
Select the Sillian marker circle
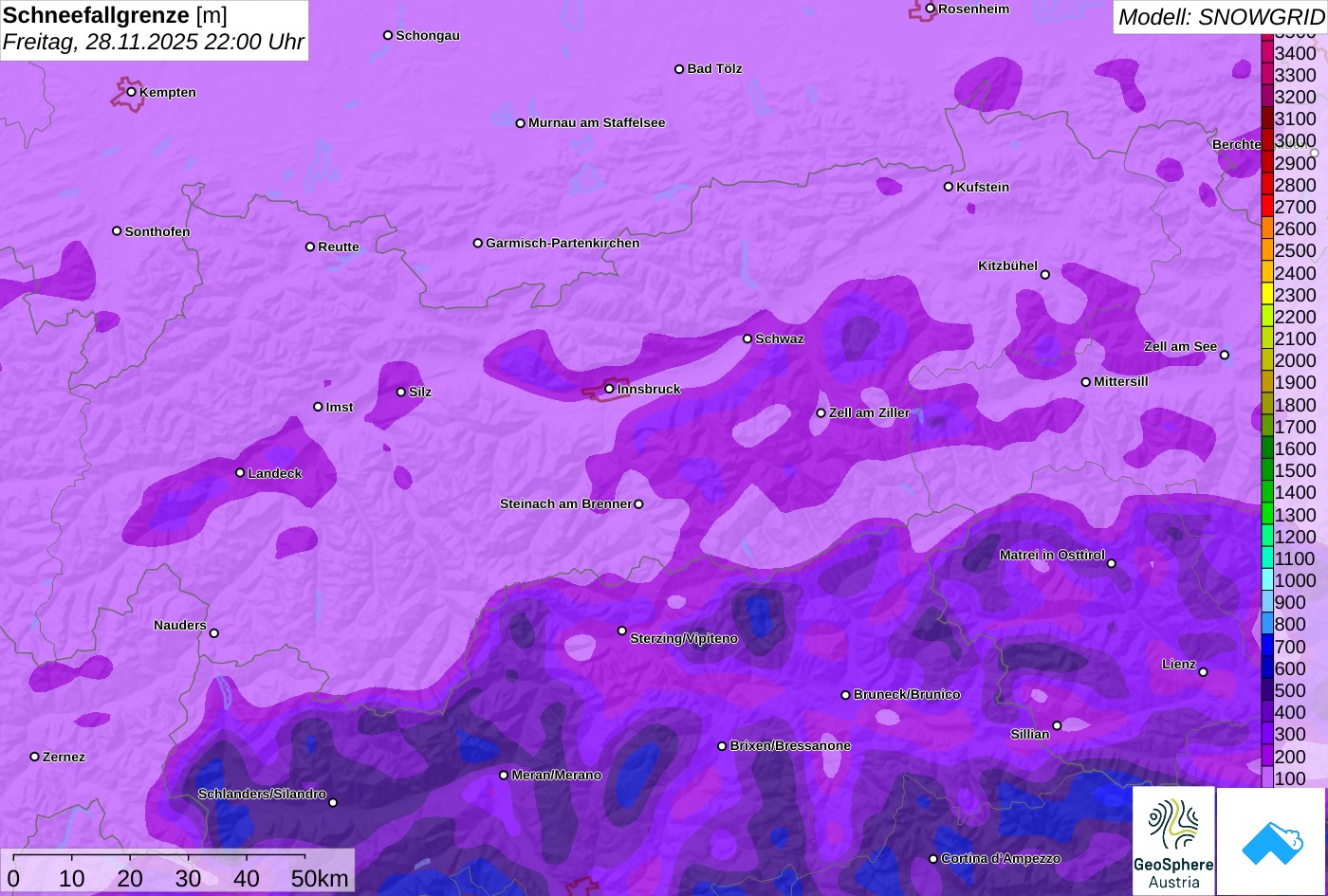[1058, 726]
